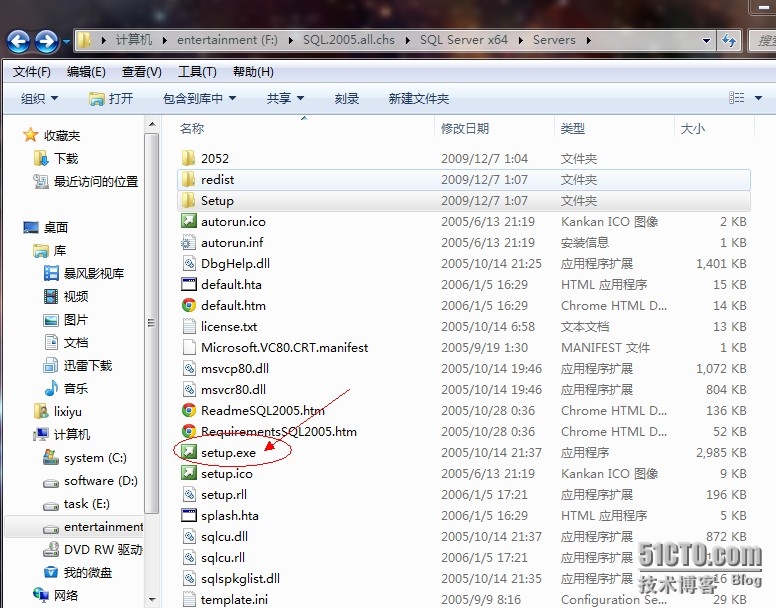Select the Microsoft.VC80.CRT.manifest file icon

click(189, 347)
